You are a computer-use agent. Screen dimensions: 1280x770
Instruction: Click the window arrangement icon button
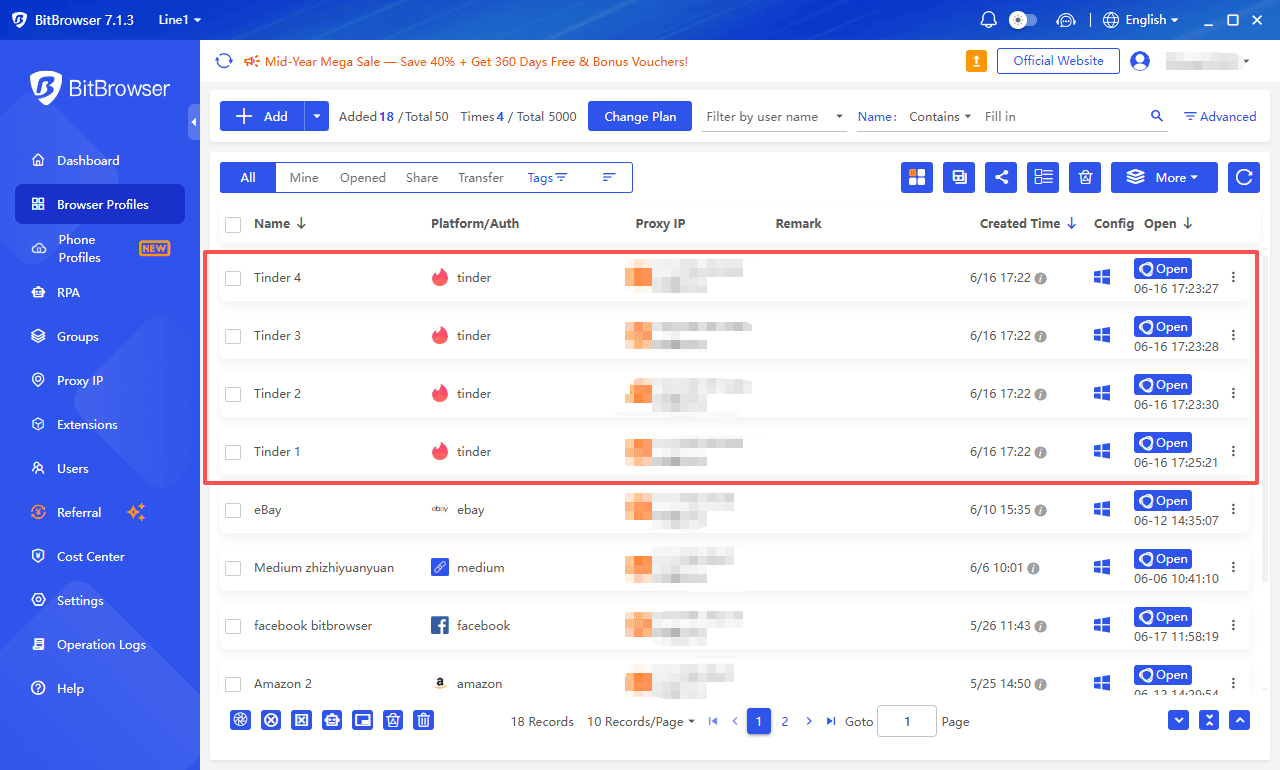tap(959, 177)
